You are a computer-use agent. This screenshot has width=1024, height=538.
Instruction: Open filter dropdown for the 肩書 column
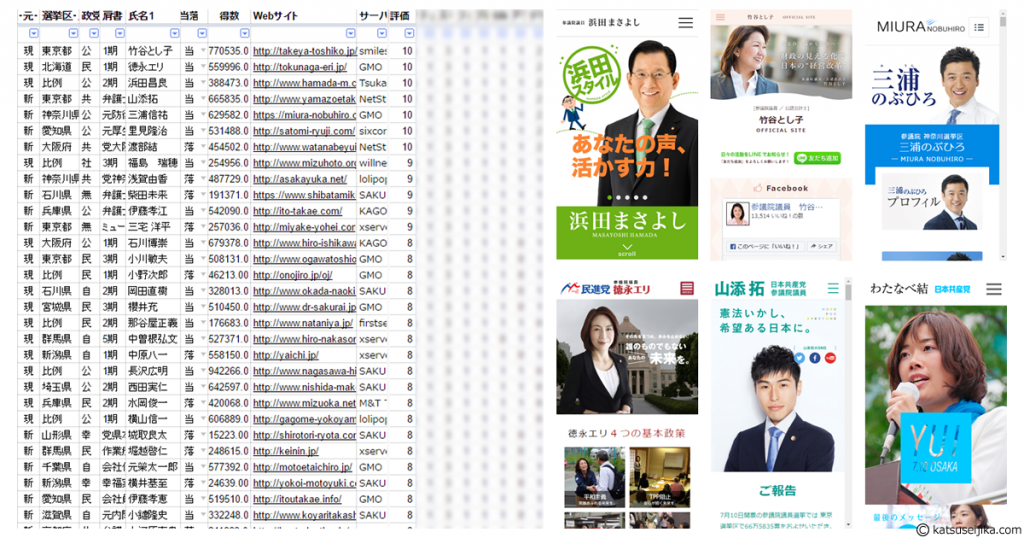coord(120,33)
